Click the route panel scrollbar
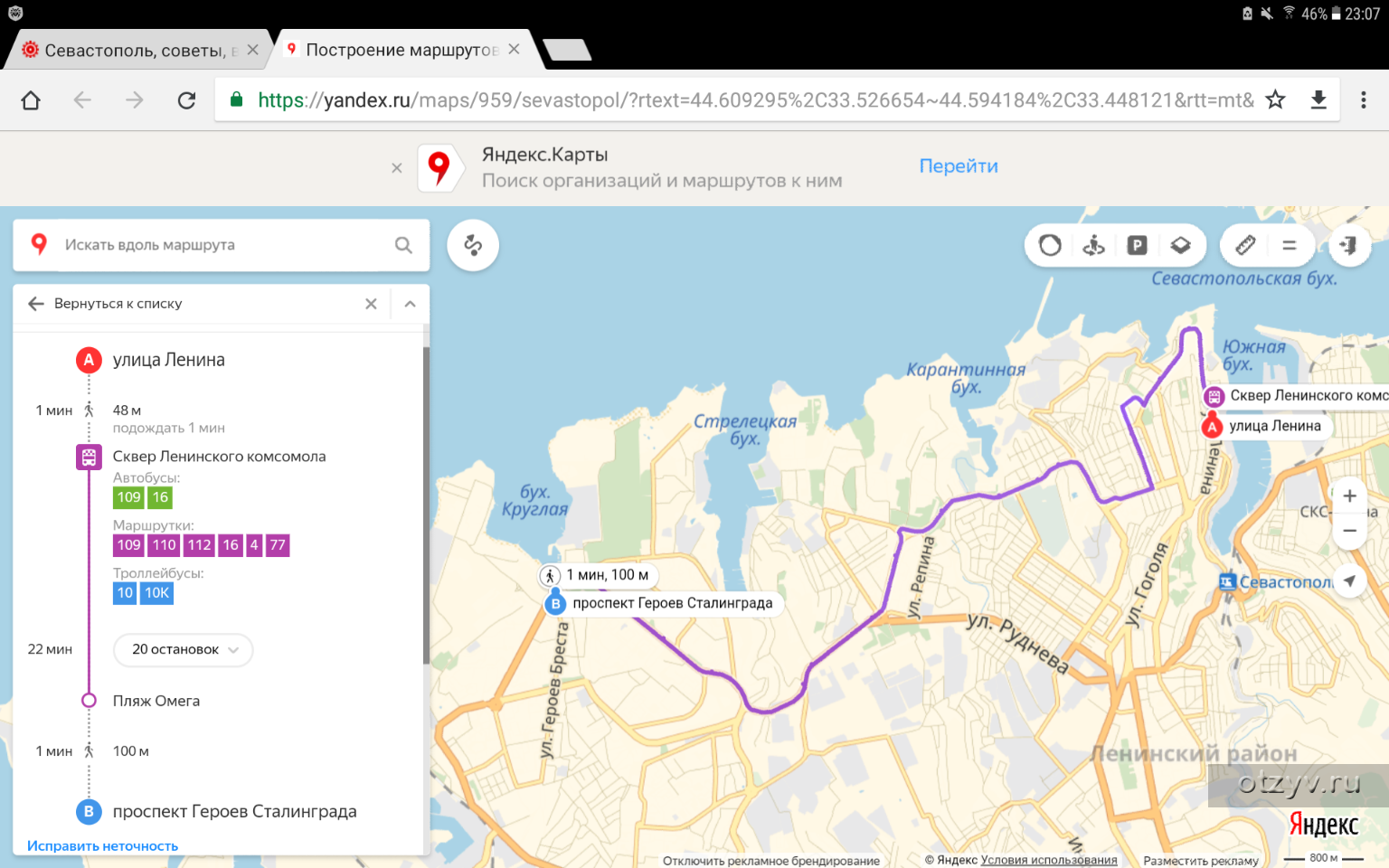 point(426,506)
